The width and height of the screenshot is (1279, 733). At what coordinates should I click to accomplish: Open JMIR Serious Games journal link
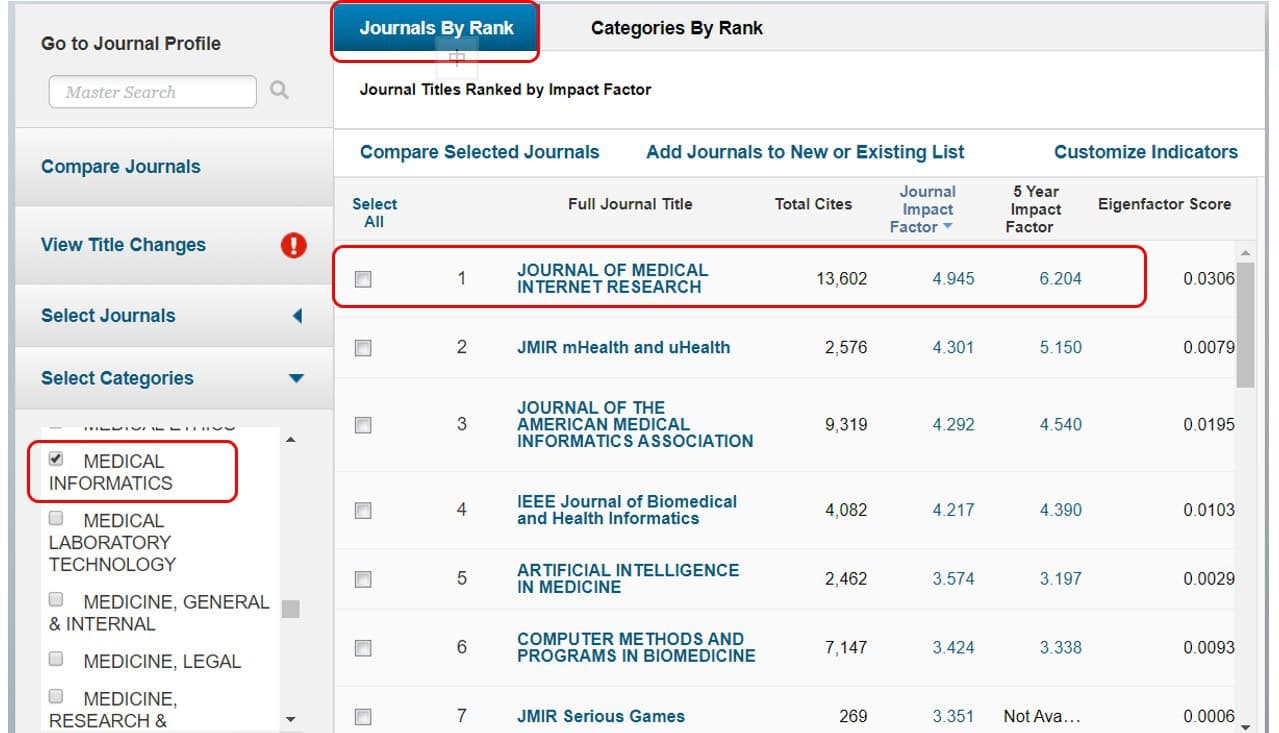601,716
